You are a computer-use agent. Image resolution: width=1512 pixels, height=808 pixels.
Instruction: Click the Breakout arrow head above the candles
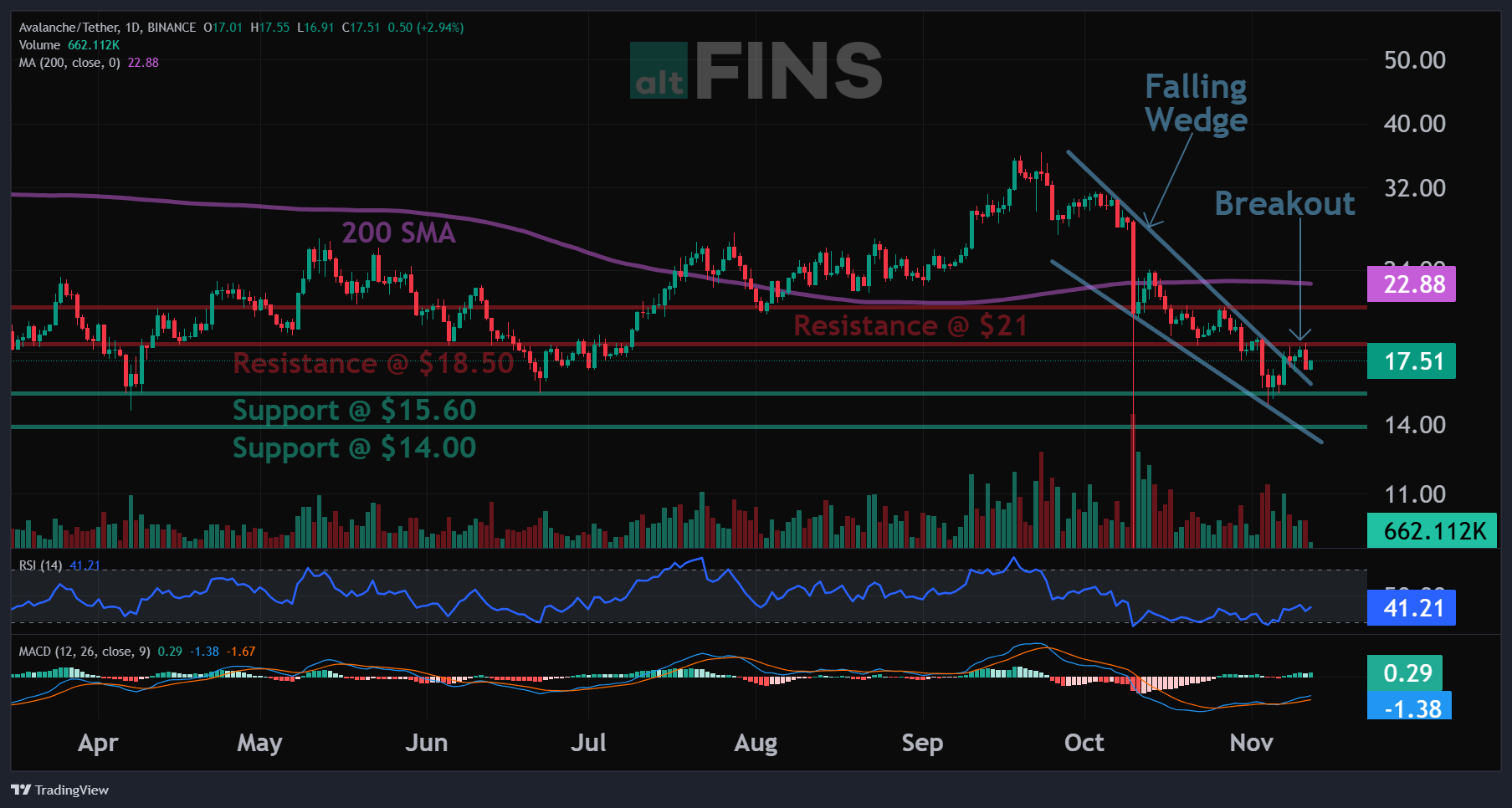1299,335
